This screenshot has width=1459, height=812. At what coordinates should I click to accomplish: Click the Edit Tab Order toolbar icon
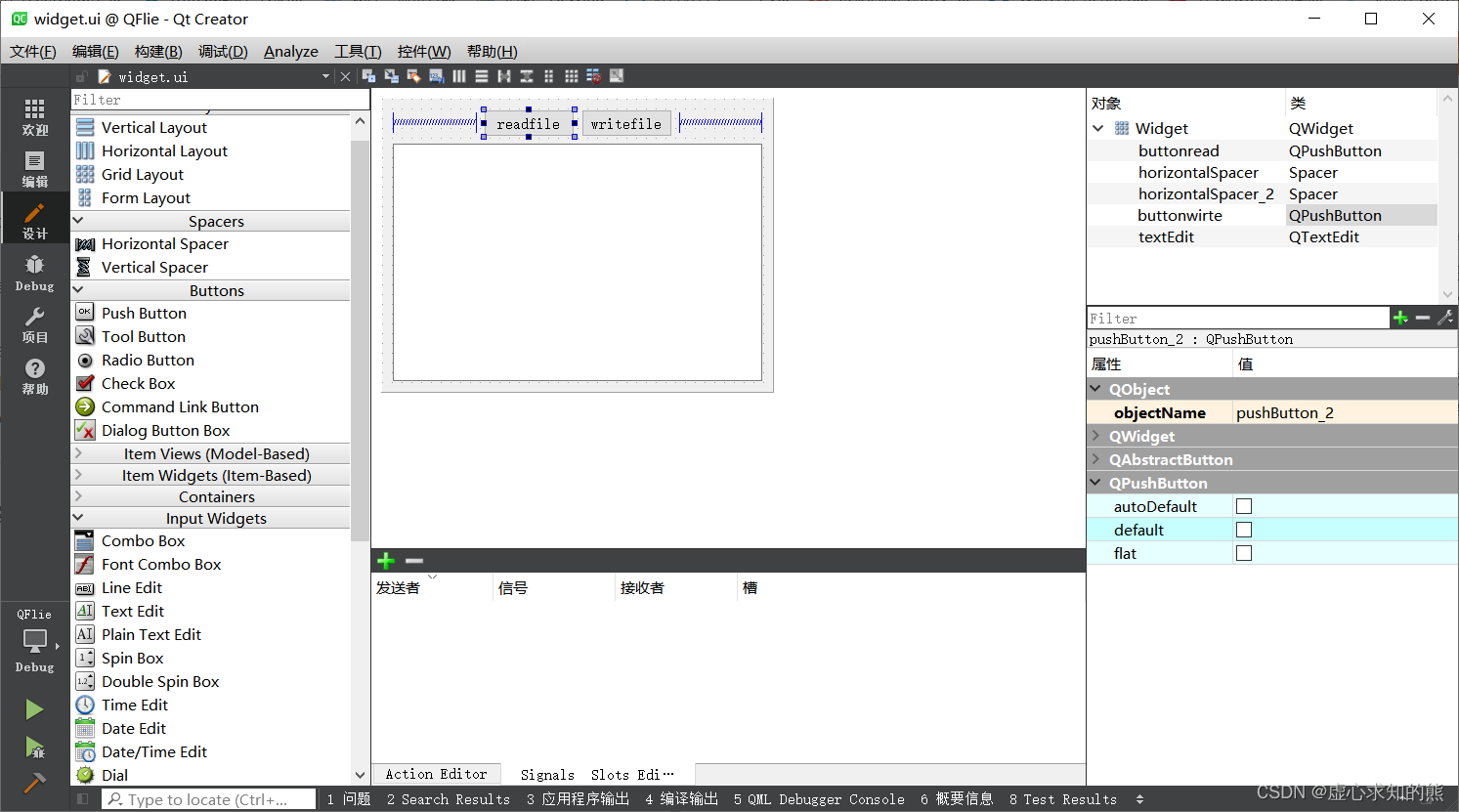(436, 76)
